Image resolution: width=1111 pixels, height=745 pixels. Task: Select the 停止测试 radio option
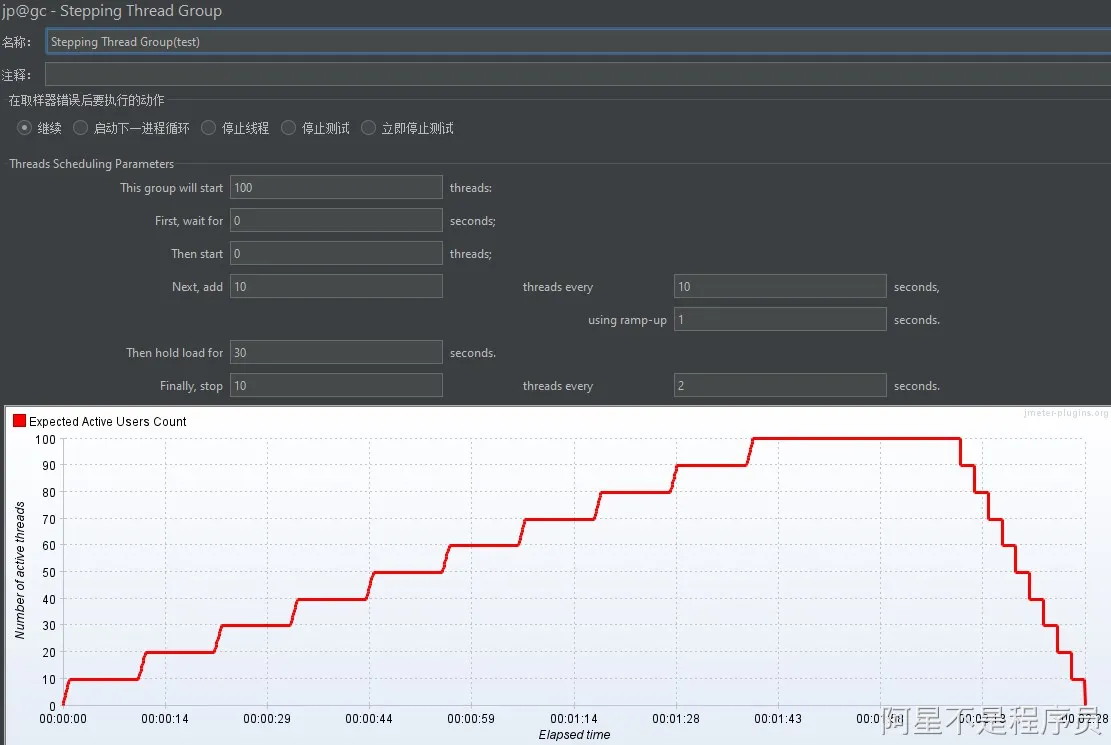(289, 128)
